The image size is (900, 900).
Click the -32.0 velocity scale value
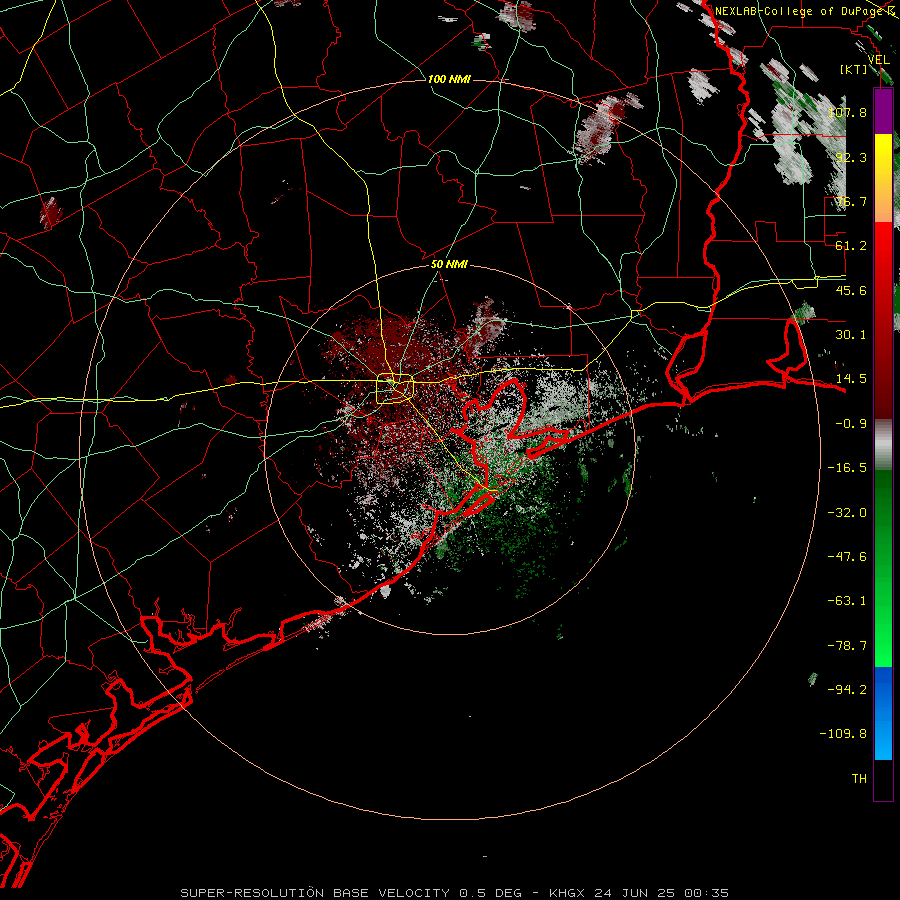(x=847, y=513)
